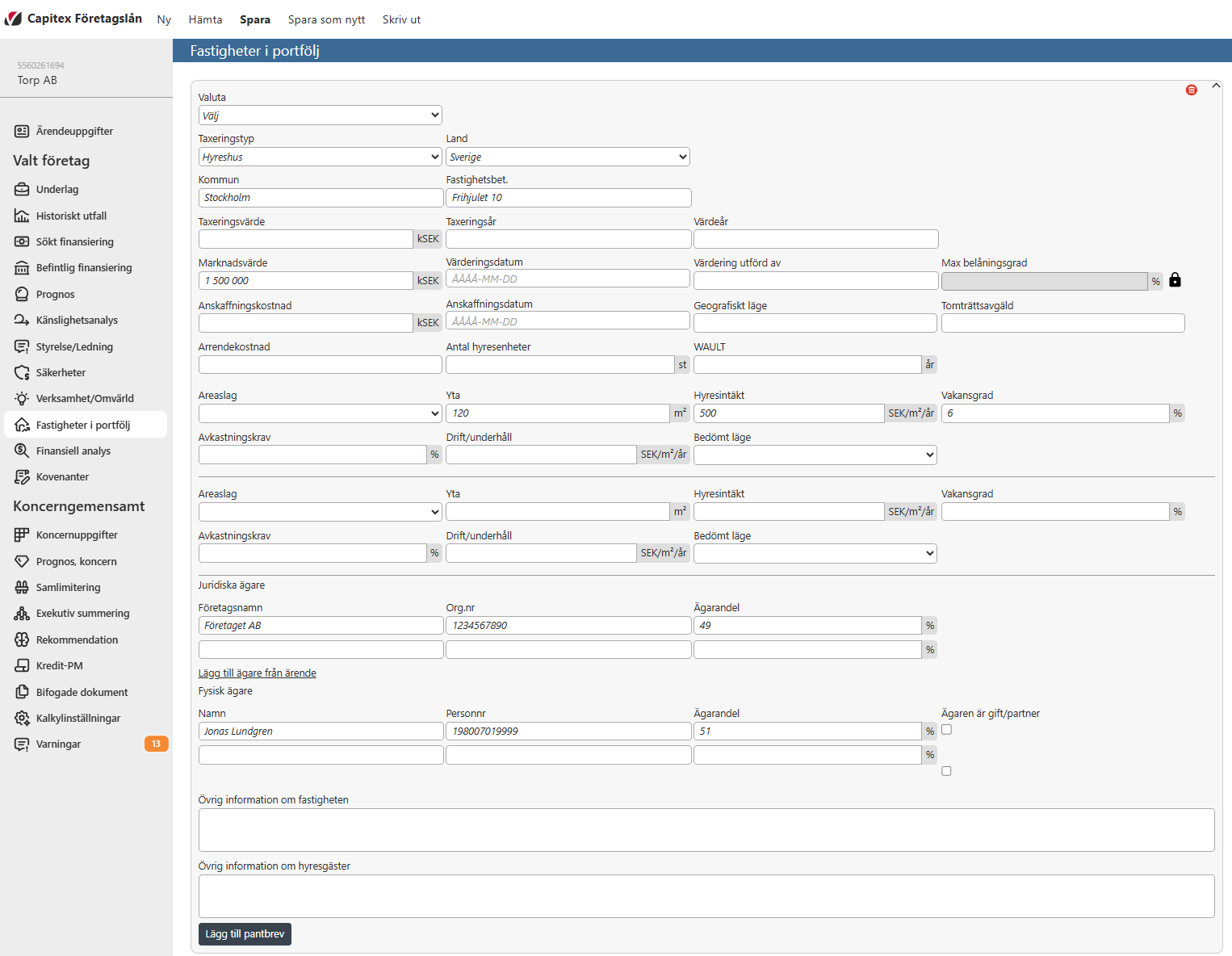Click Övrig information om hyresgäster textarea

(706, 896)
